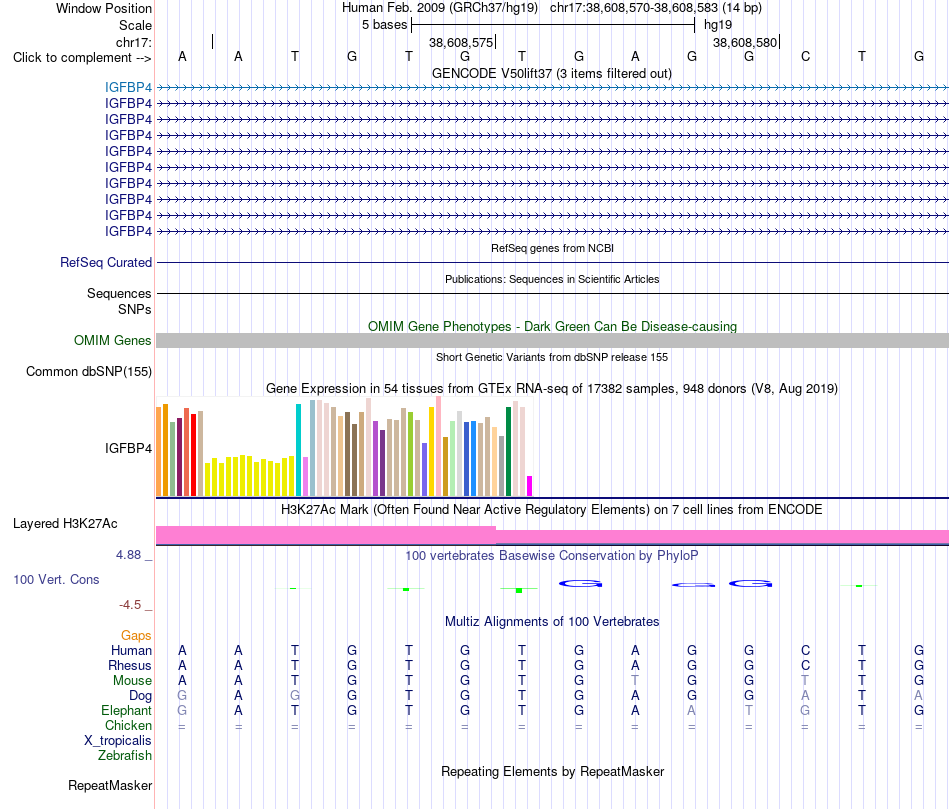Click the dark green bar in GTEx chart
Viewport: 950px width, 809px height.
coord(508,451)
